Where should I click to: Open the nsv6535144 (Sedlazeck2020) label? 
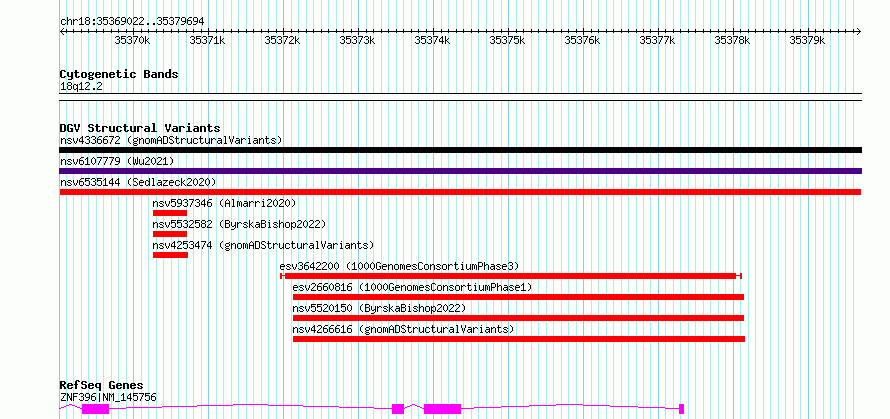click(138, 182)
